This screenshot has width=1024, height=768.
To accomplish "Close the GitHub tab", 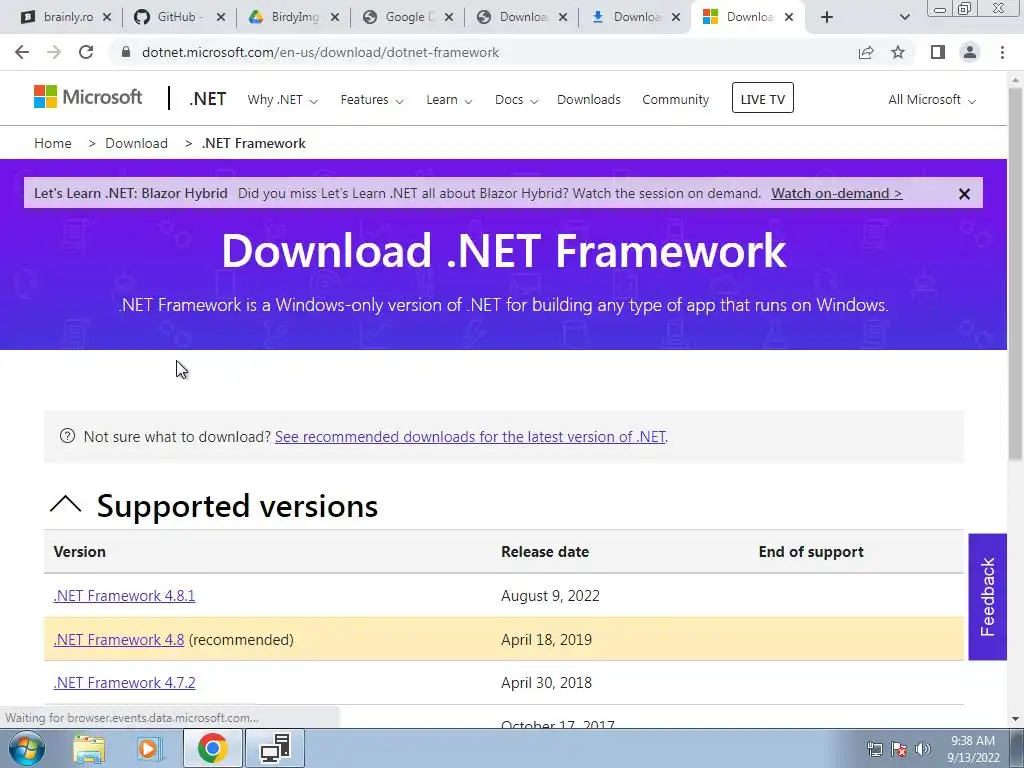I will [221, 18].
